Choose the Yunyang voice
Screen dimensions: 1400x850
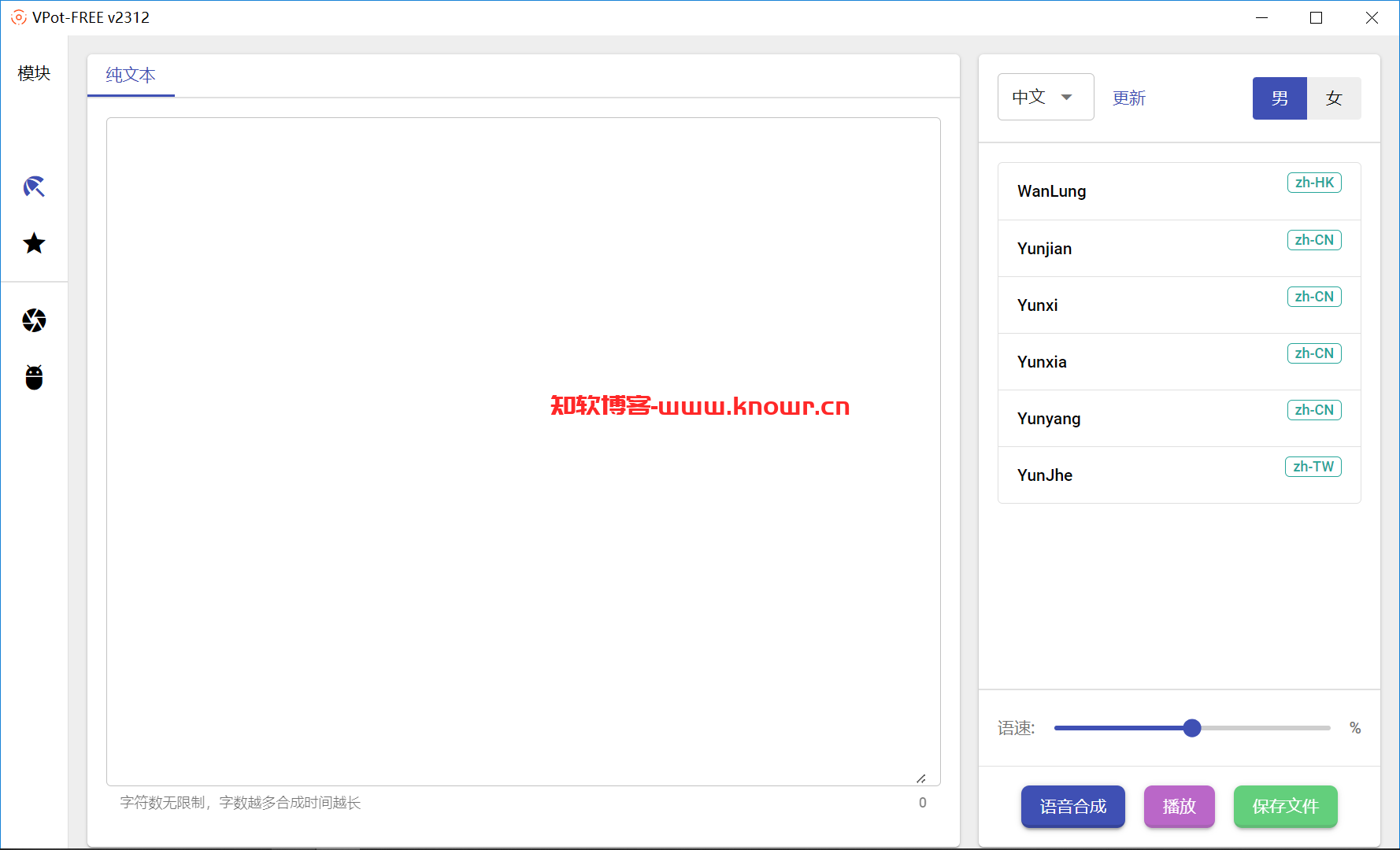click(x=1179, y=419)
